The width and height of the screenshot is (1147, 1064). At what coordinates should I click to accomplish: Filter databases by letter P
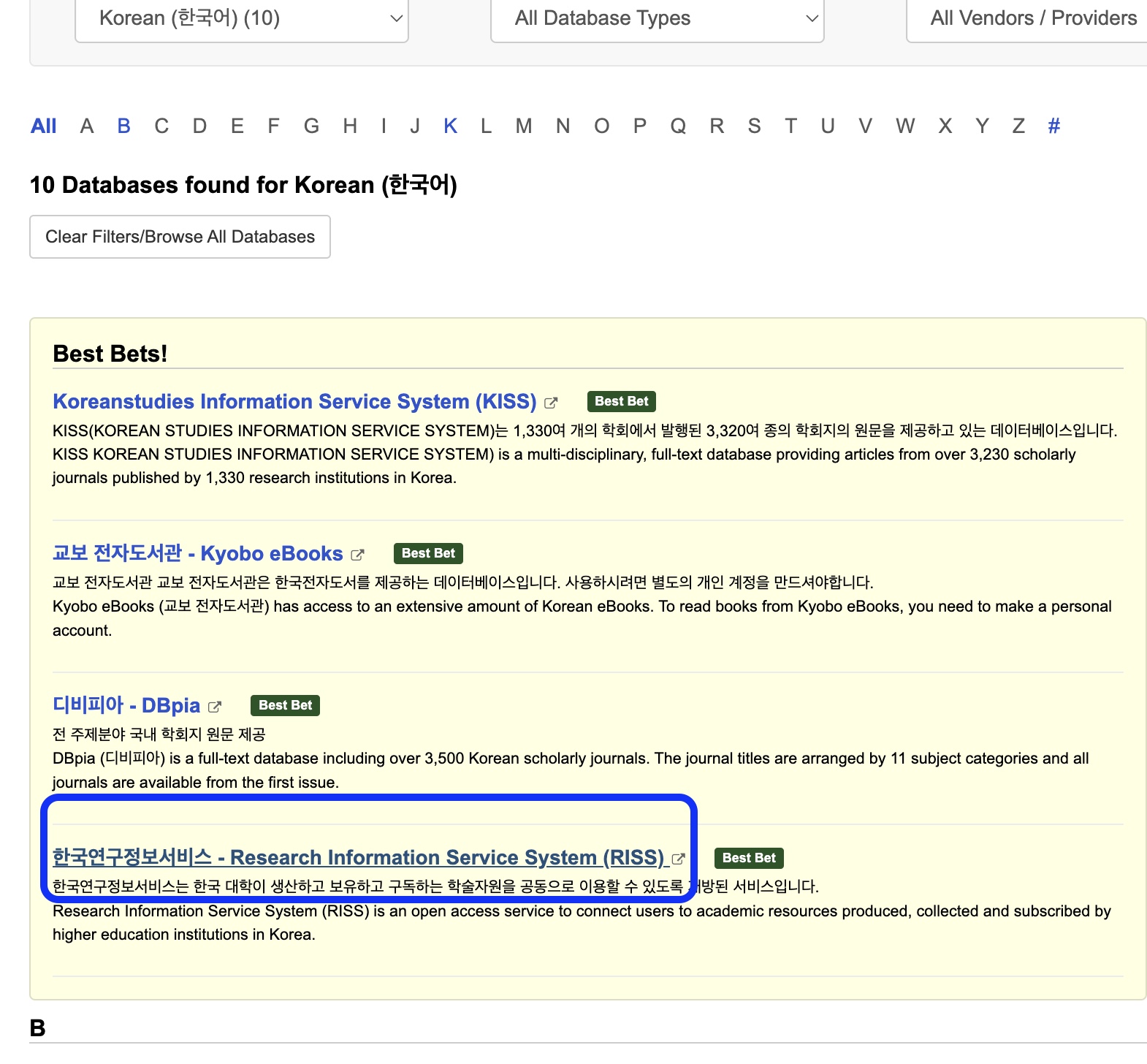[x=640, y=126]
